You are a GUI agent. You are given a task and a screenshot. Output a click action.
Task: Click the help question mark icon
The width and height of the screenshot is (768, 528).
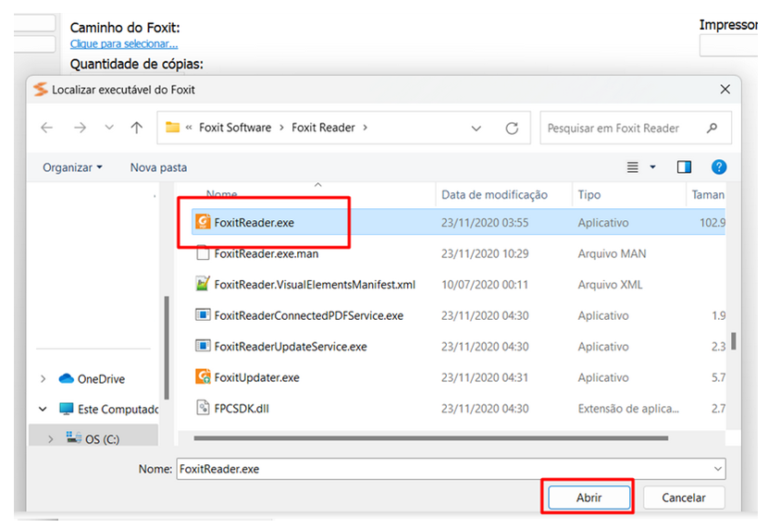[x=718, y=167]
